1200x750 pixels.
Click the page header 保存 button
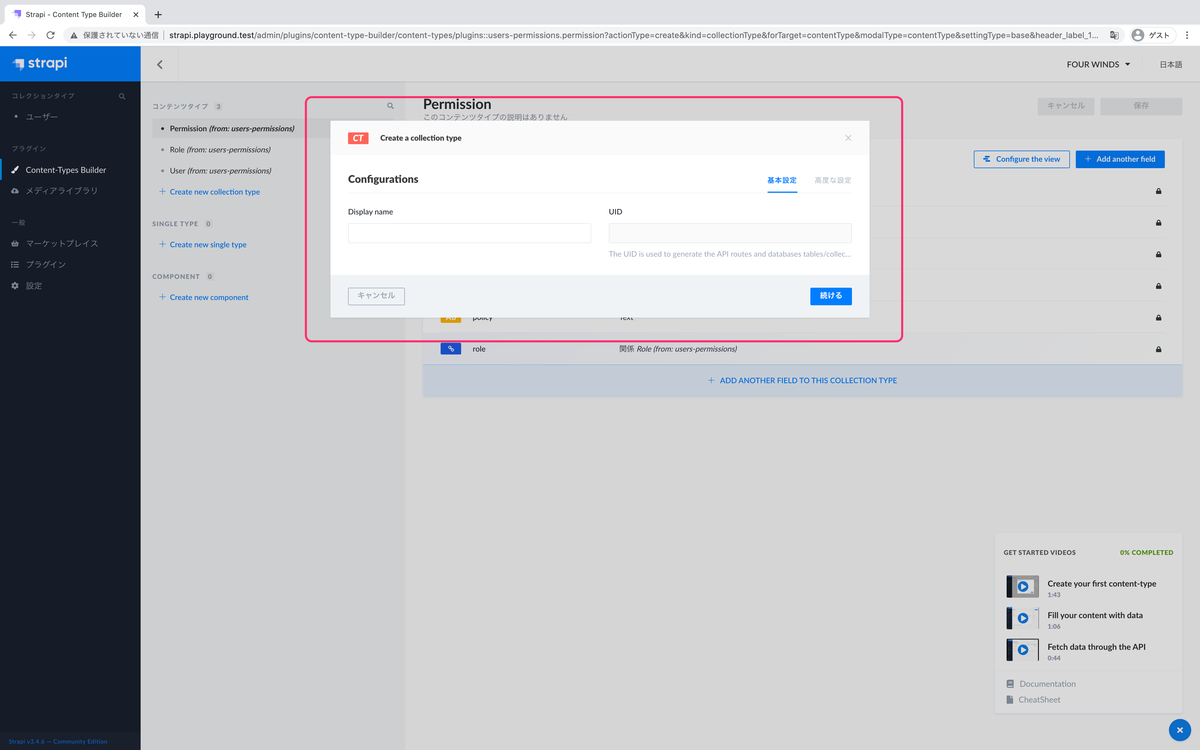[x=1141, y=105]
